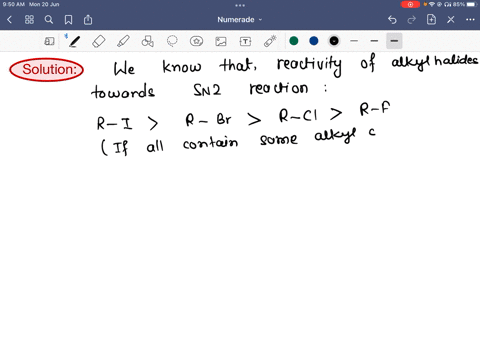
Task: Redo the last undone action
Action: 412,20
